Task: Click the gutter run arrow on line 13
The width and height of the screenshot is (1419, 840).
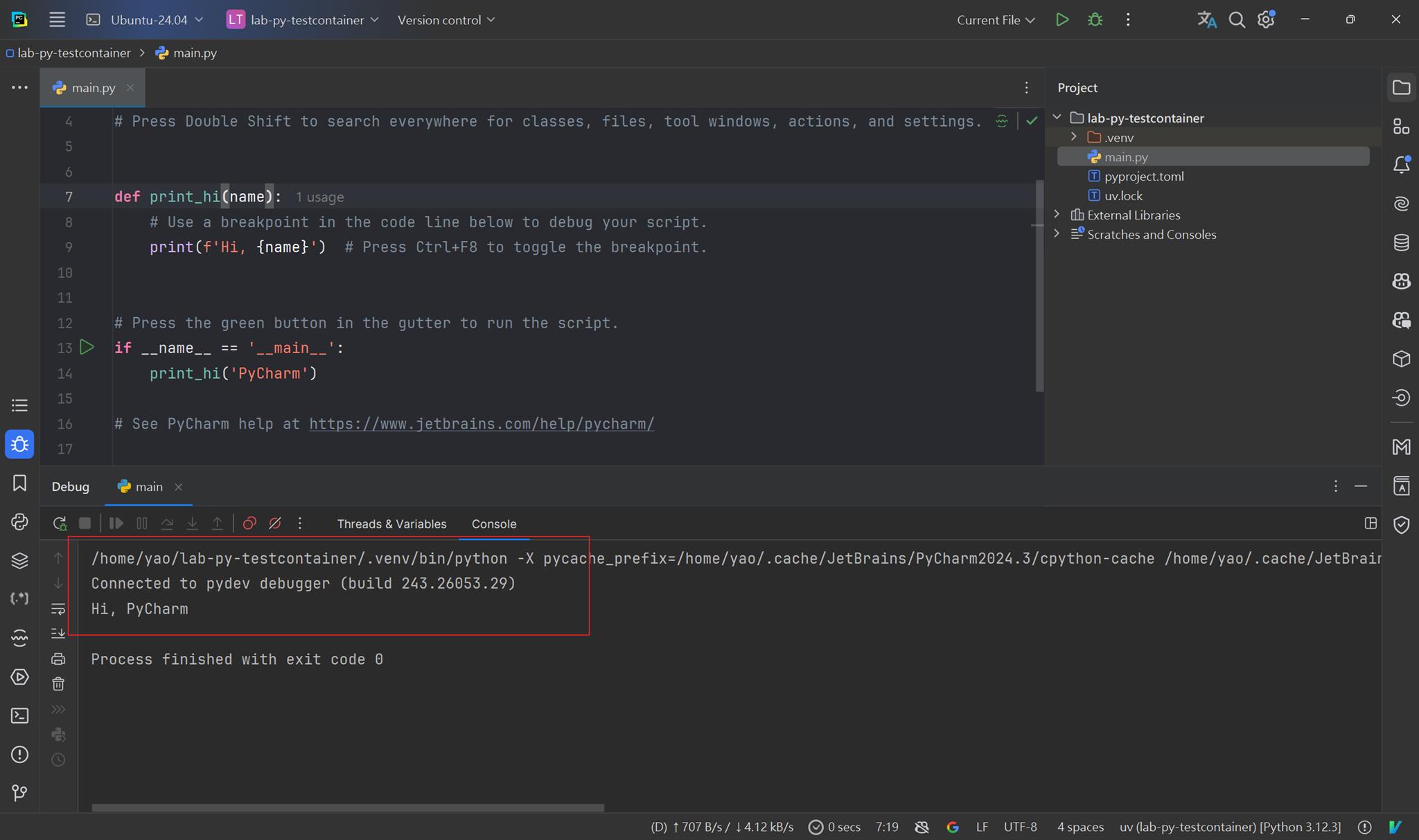Action: click(87, 347)
